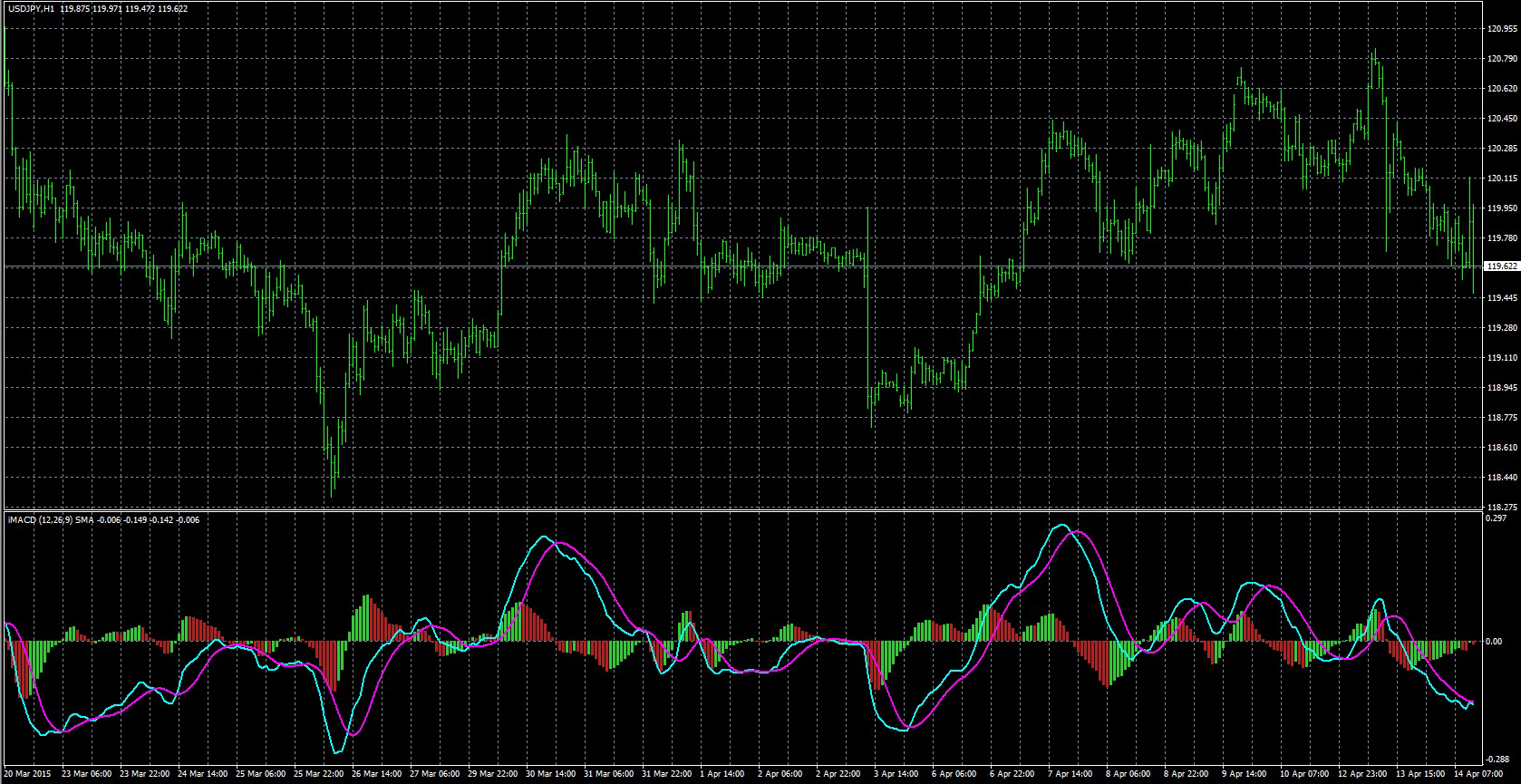Viewport: 1521px width, 784px height.
Task: Click the 119.445 price scale label
Action: coord(1502,298)
